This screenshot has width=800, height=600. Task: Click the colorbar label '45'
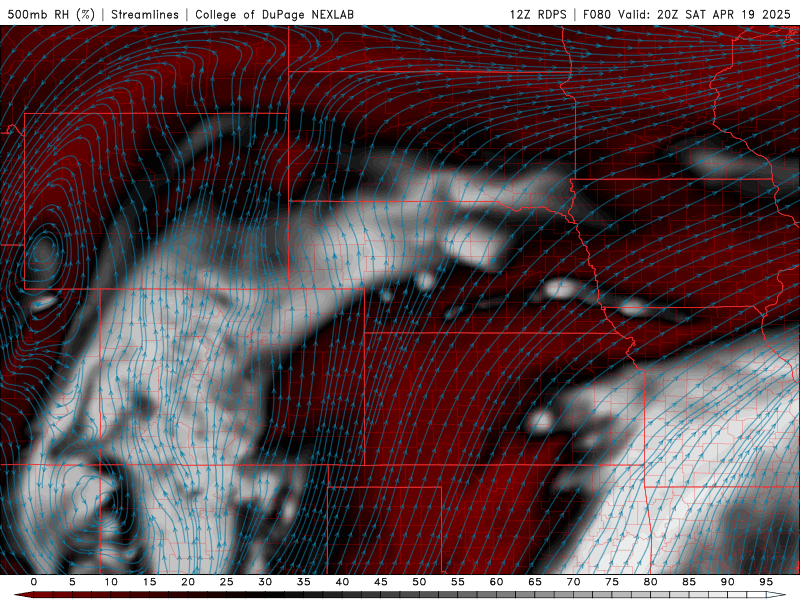381,582
